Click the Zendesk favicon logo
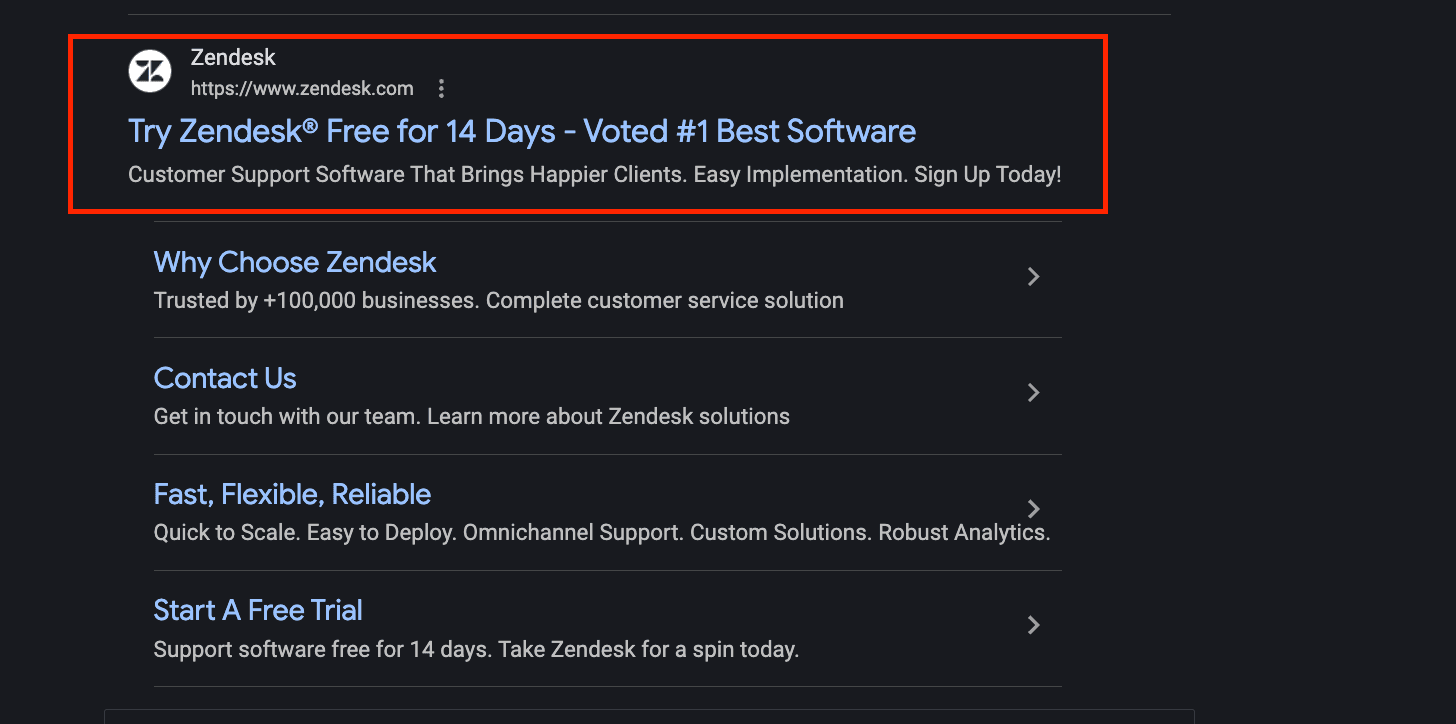Image resolution: width=1456 pixels, height=724 pixels. [149, 71]
